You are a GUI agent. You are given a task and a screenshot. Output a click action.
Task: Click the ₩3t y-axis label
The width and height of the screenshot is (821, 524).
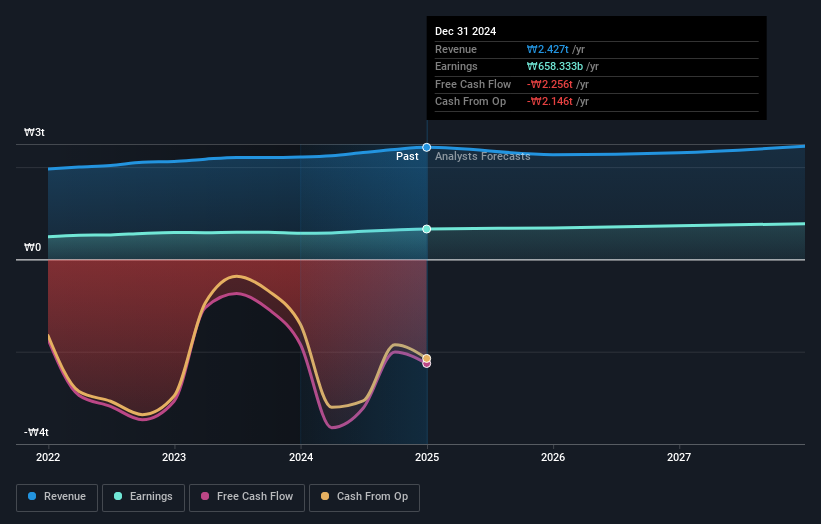[35, 132]
